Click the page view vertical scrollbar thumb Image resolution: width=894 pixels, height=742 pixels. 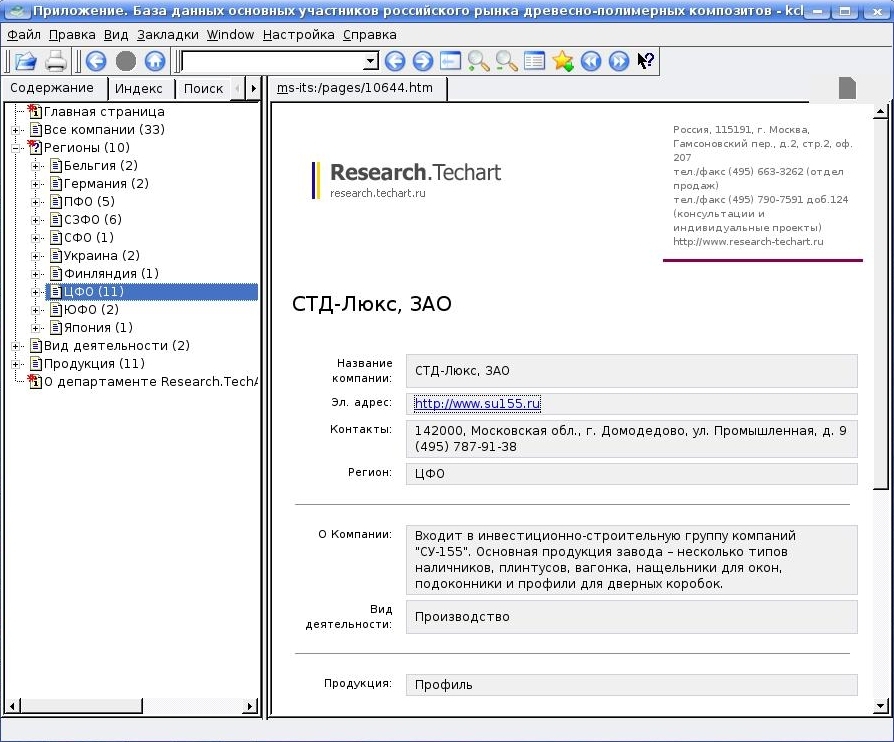(880, 304)
